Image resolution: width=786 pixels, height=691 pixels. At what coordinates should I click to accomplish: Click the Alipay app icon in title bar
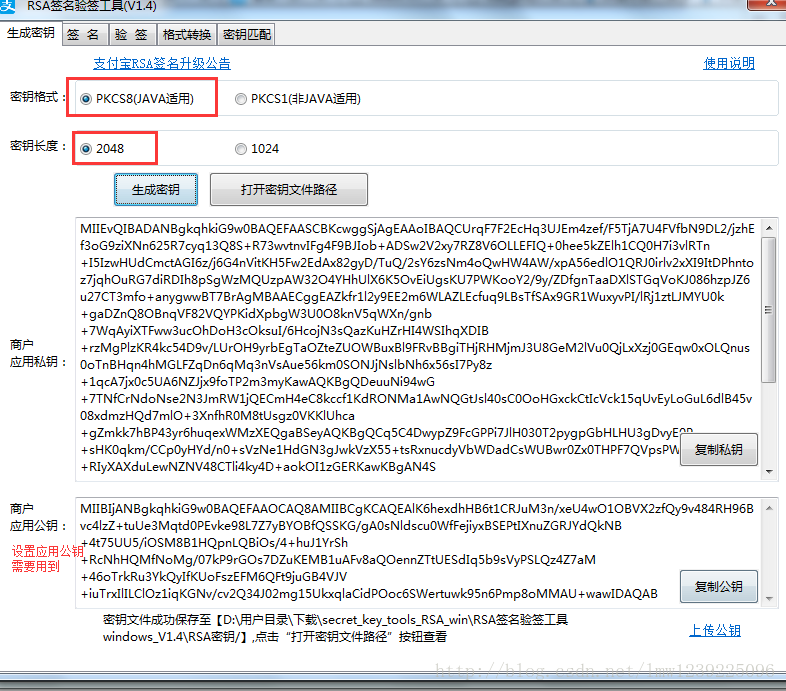[7, 7]
